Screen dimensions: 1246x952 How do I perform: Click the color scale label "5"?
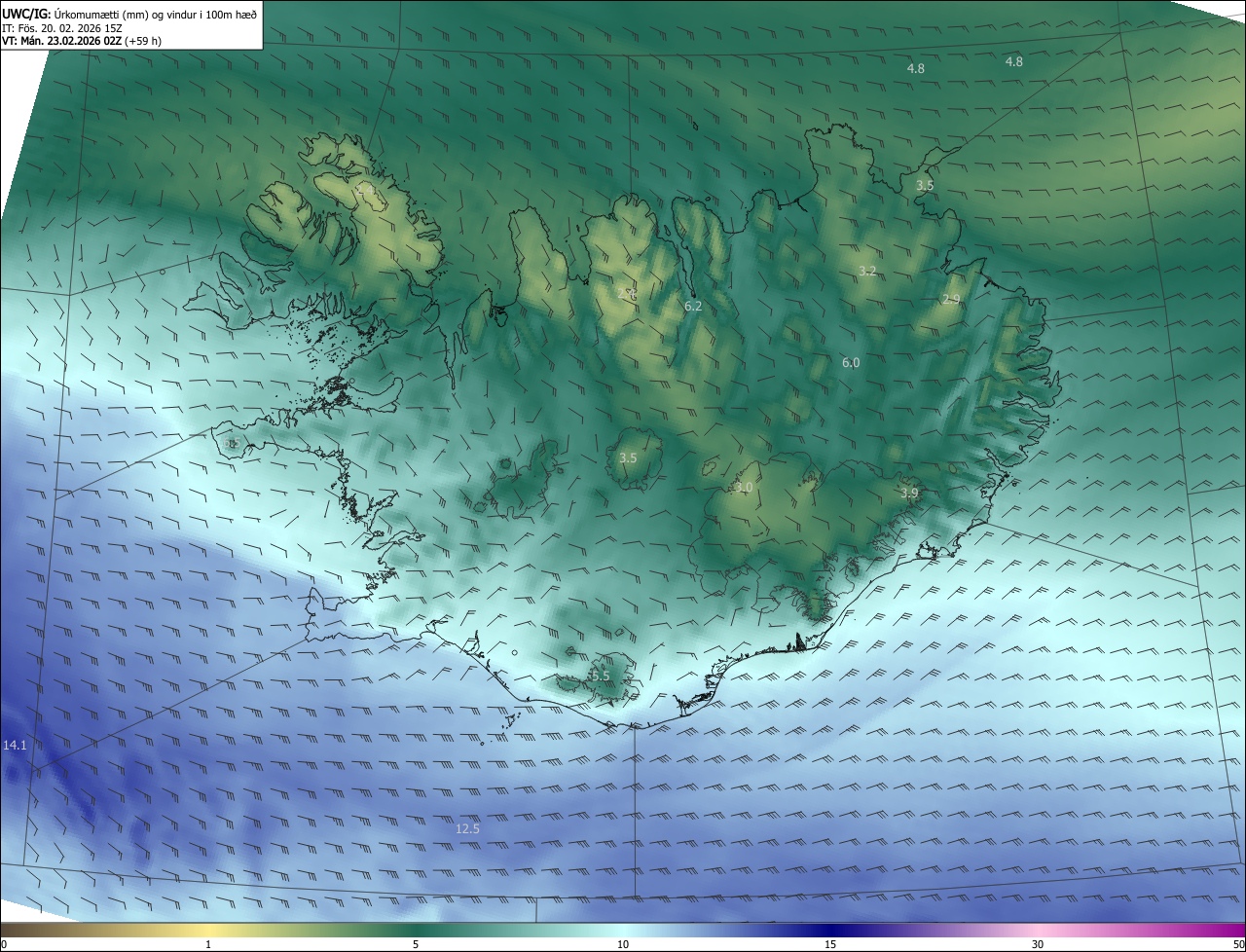coord(416,944)
